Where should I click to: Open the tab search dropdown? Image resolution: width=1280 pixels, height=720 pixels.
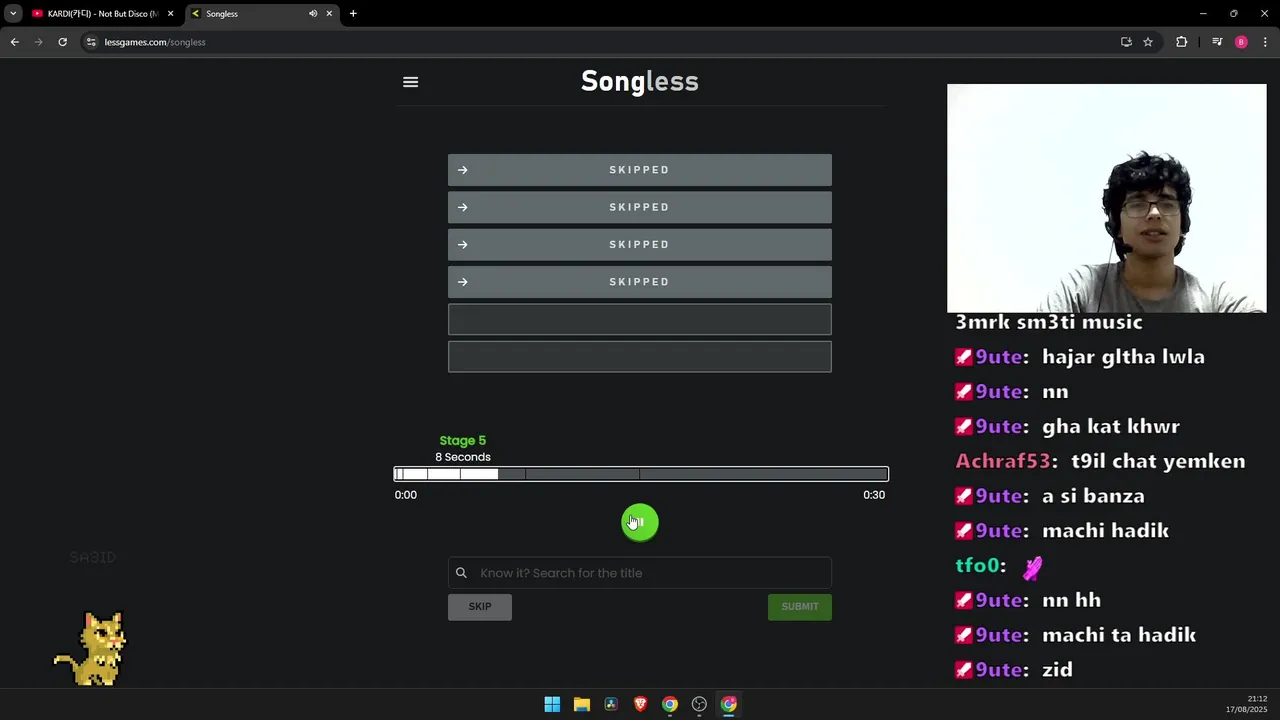(x=13, y=14)
